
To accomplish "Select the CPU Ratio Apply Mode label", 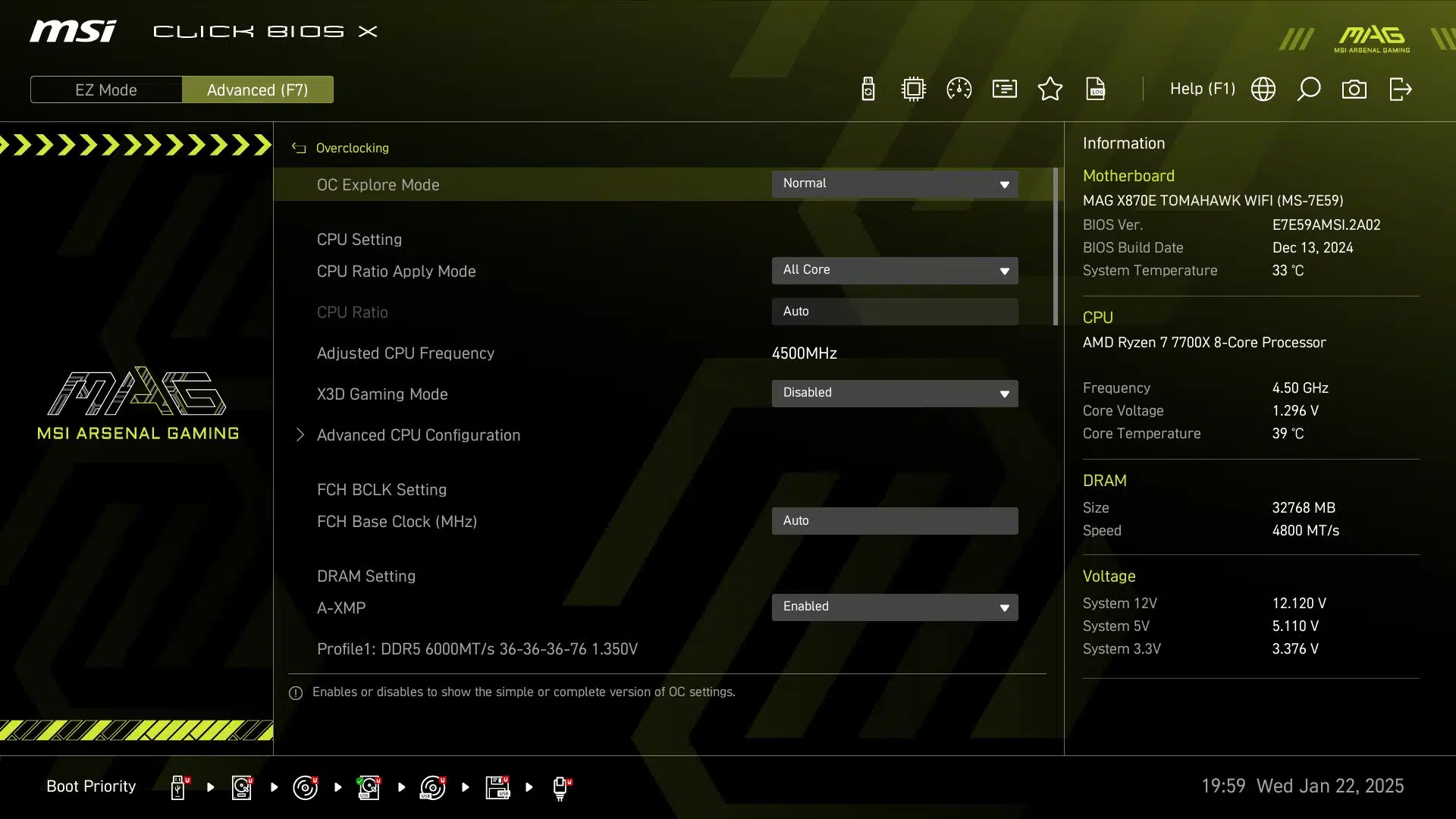I will 396,271.
